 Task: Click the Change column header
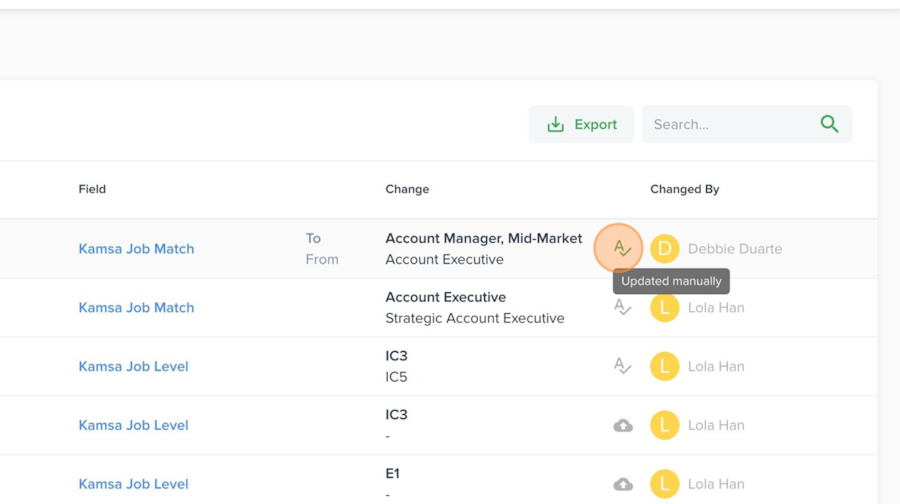pos(407,189)
